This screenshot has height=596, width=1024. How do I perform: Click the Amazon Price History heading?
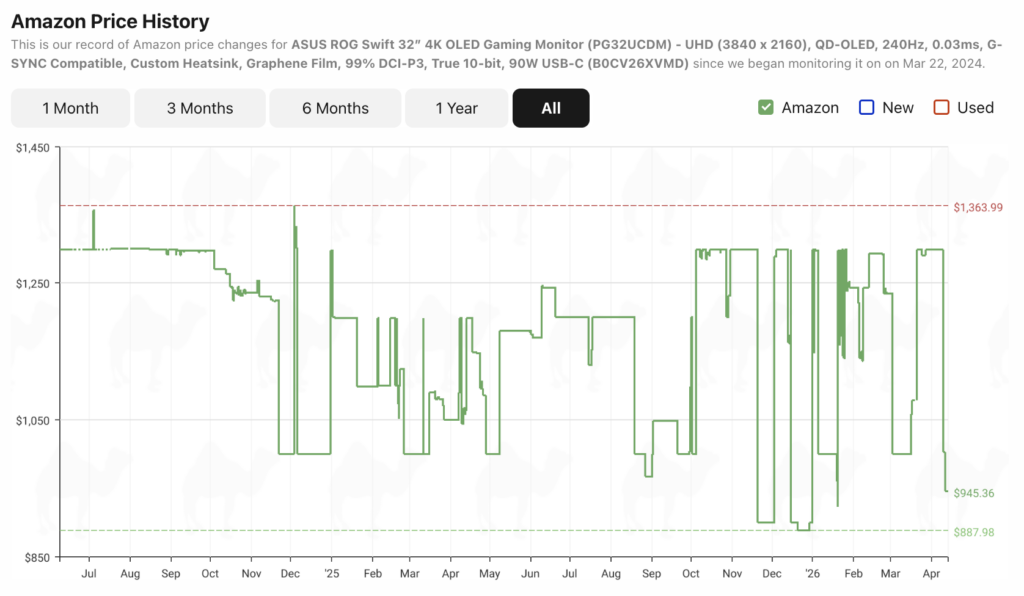[110, 21]
